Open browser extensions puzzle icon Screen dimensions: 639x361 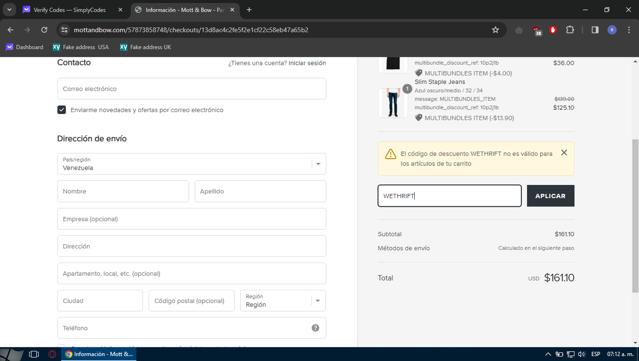tap(570, 30)
